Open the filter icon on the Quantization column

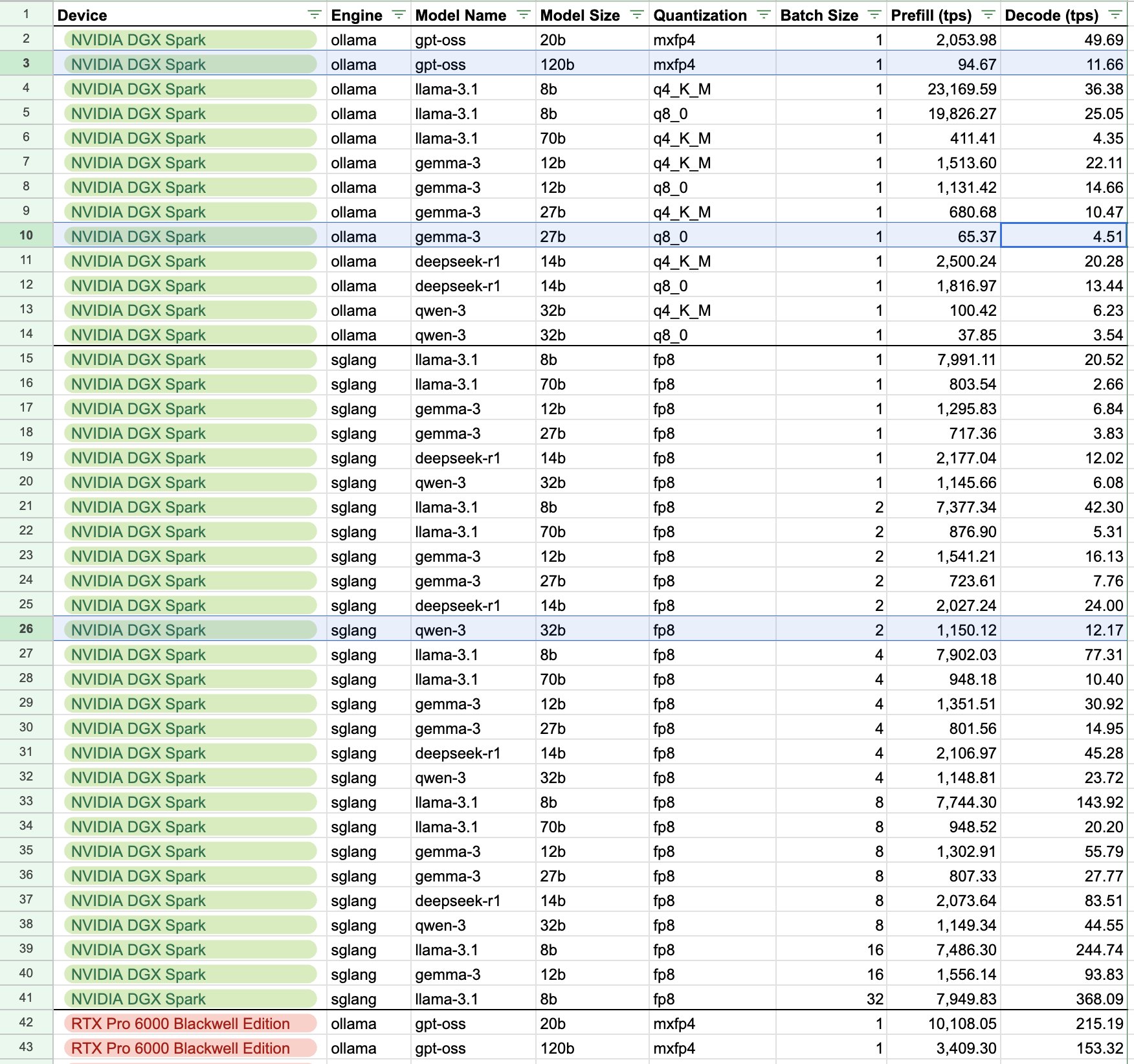click(764, 13)
